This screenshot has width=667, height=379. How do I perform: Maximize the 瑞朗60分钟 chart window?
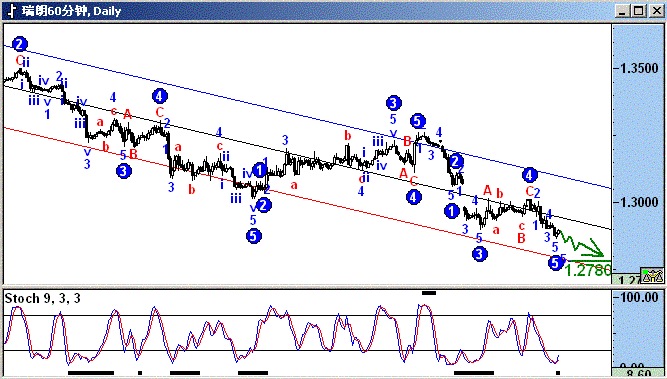638,11
